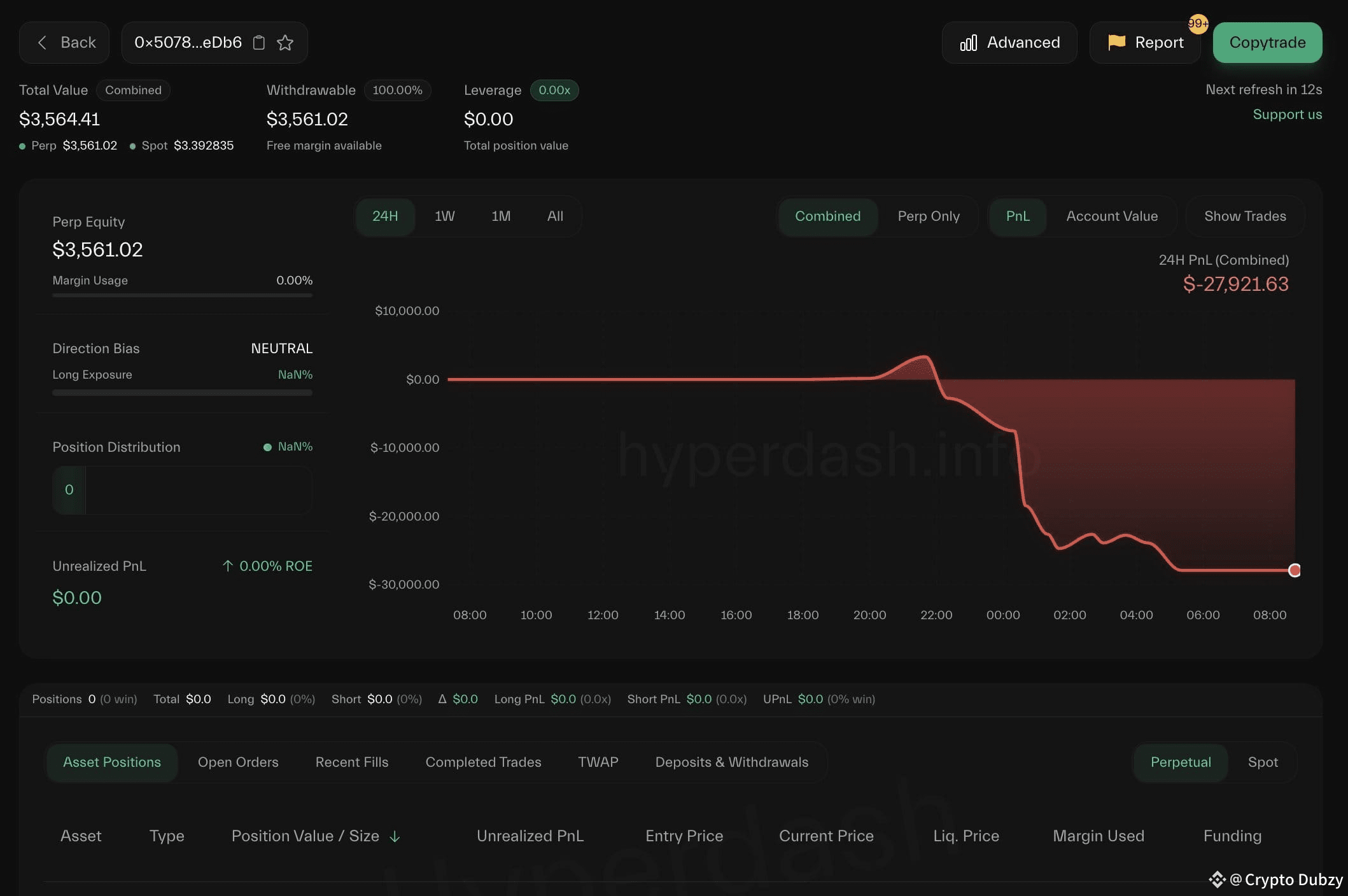Switch chart to Perp Only mode

pos(929,216)
